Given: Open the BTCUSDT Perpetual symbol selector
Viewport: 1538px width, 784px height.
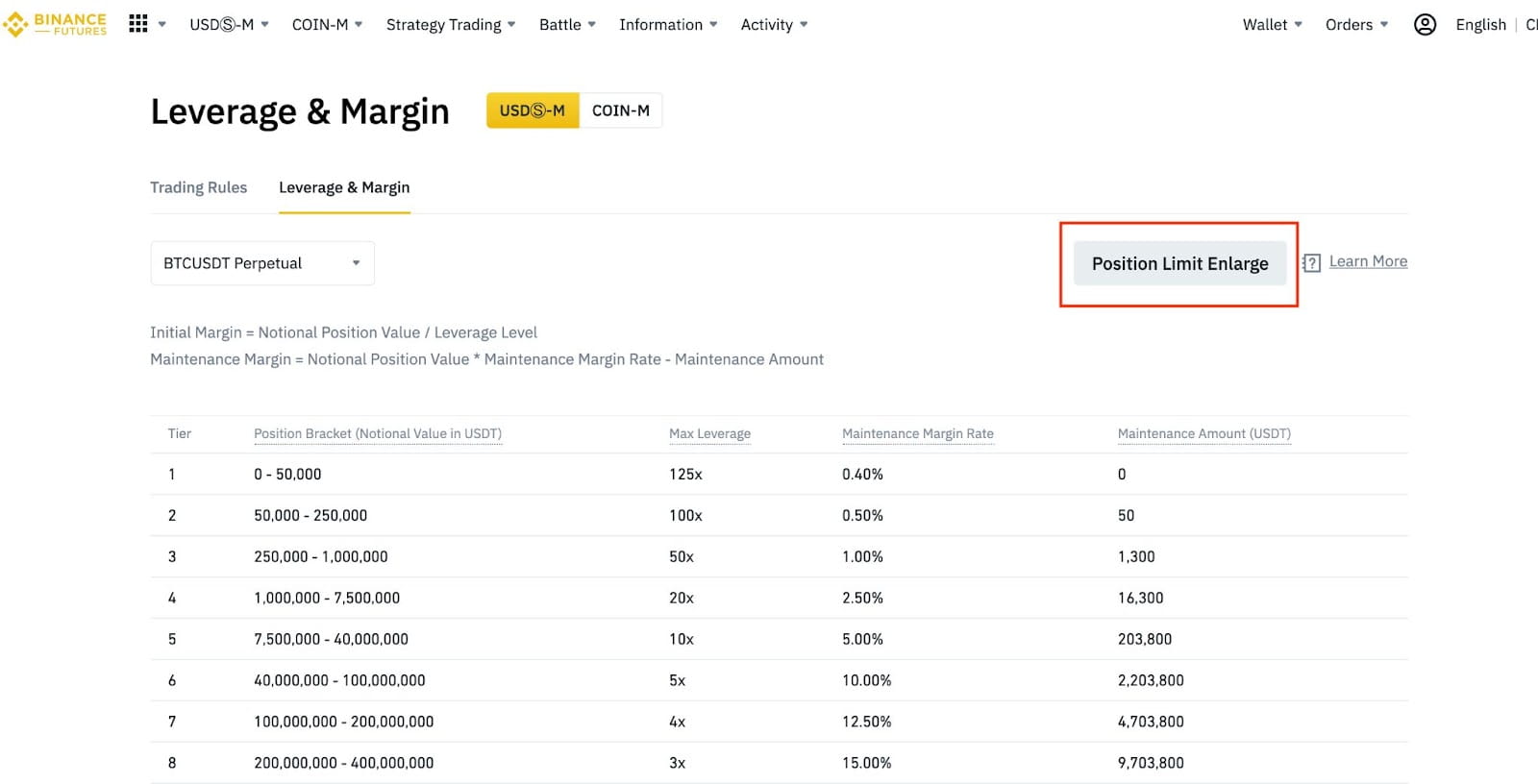Looking at the screenshot, I should coord(262,263).
